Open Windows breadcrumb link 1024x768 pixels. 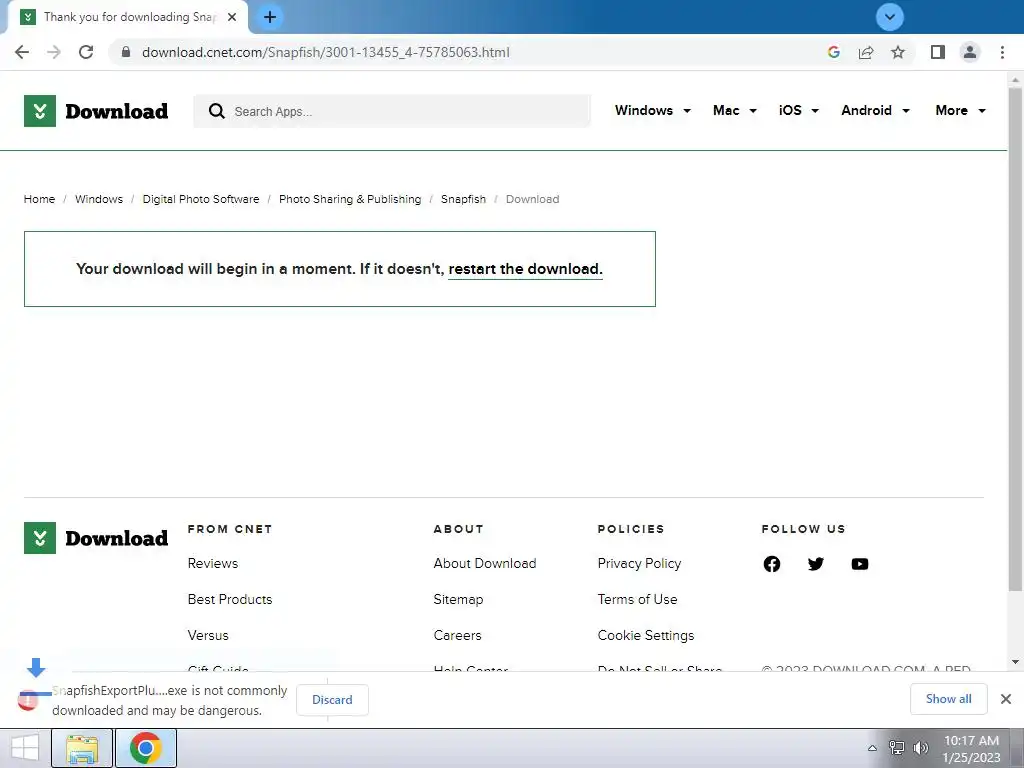[x=99, y=199]
